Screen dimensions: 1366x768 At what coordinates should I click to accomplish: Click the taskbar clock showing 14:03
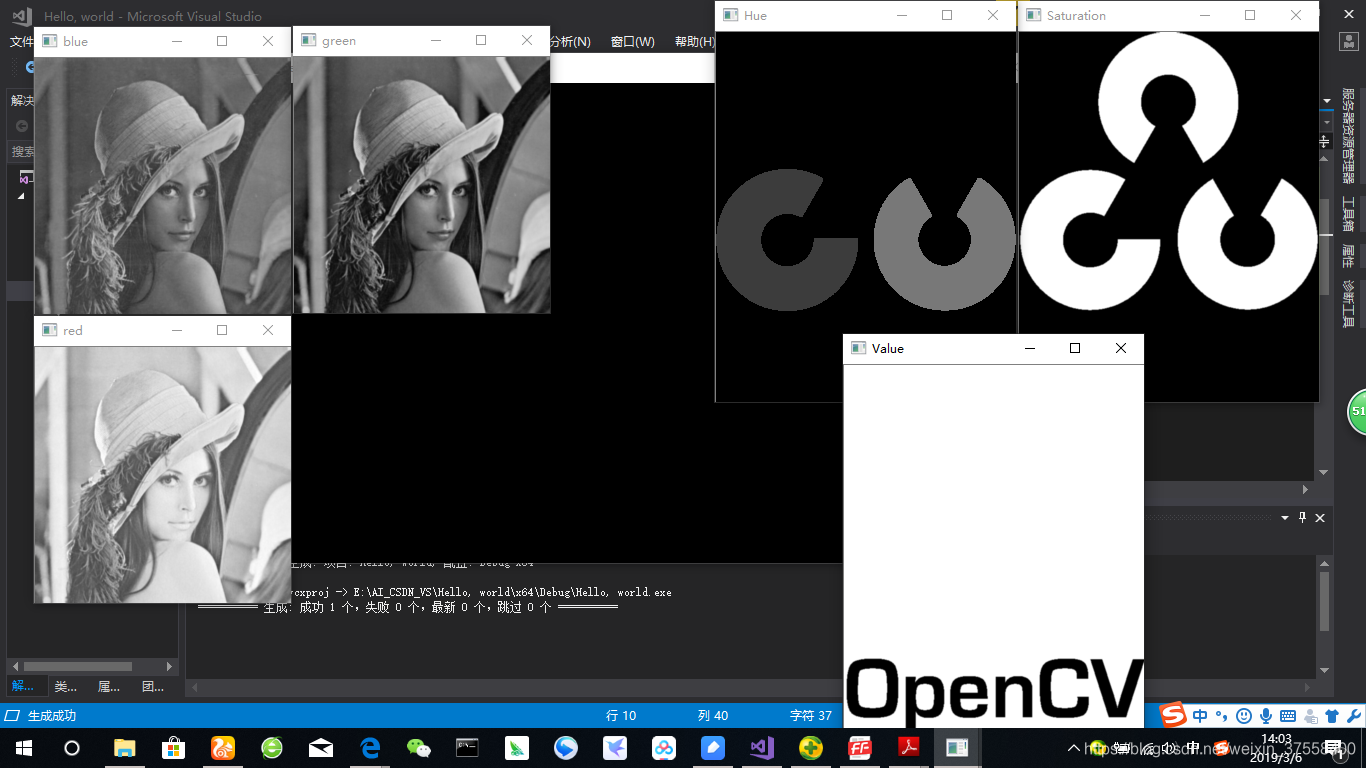1278,748
